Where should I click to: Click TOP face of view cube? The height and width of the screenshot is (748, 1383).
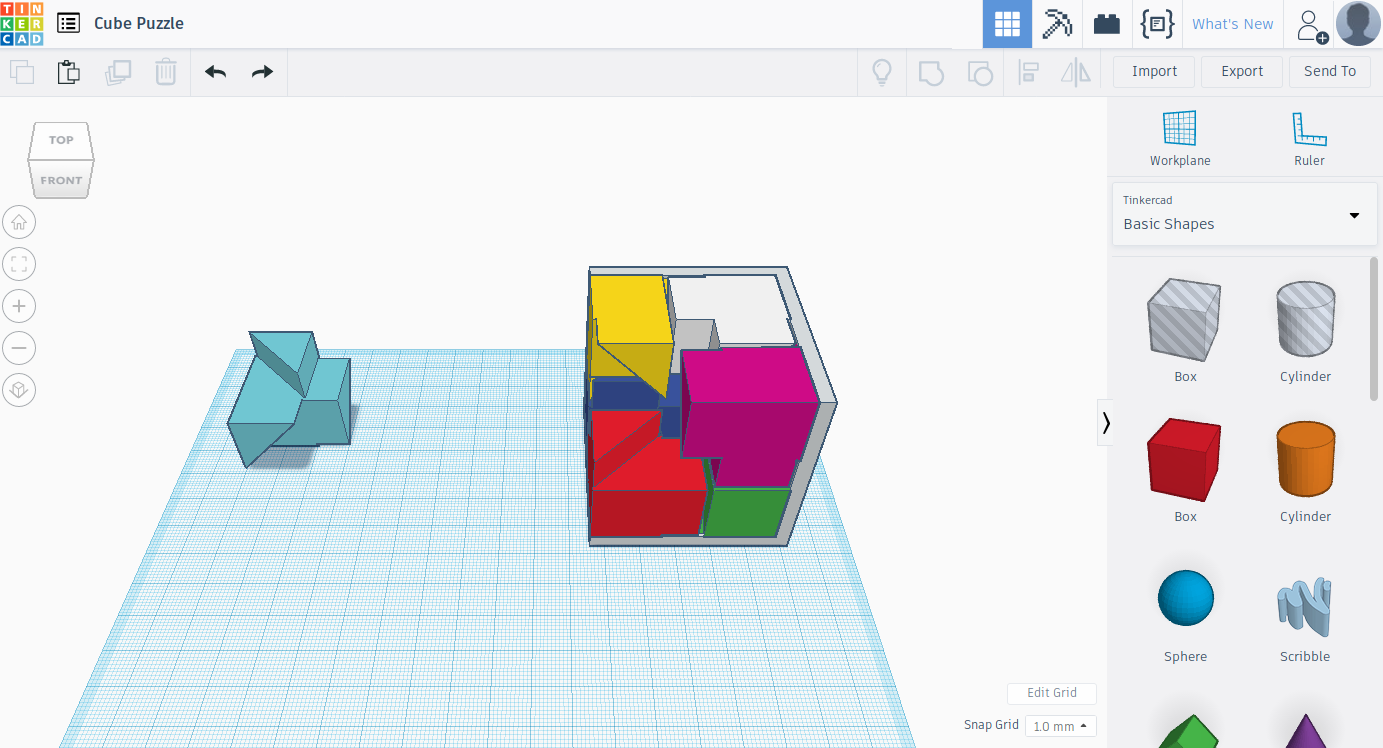(61, 140)
